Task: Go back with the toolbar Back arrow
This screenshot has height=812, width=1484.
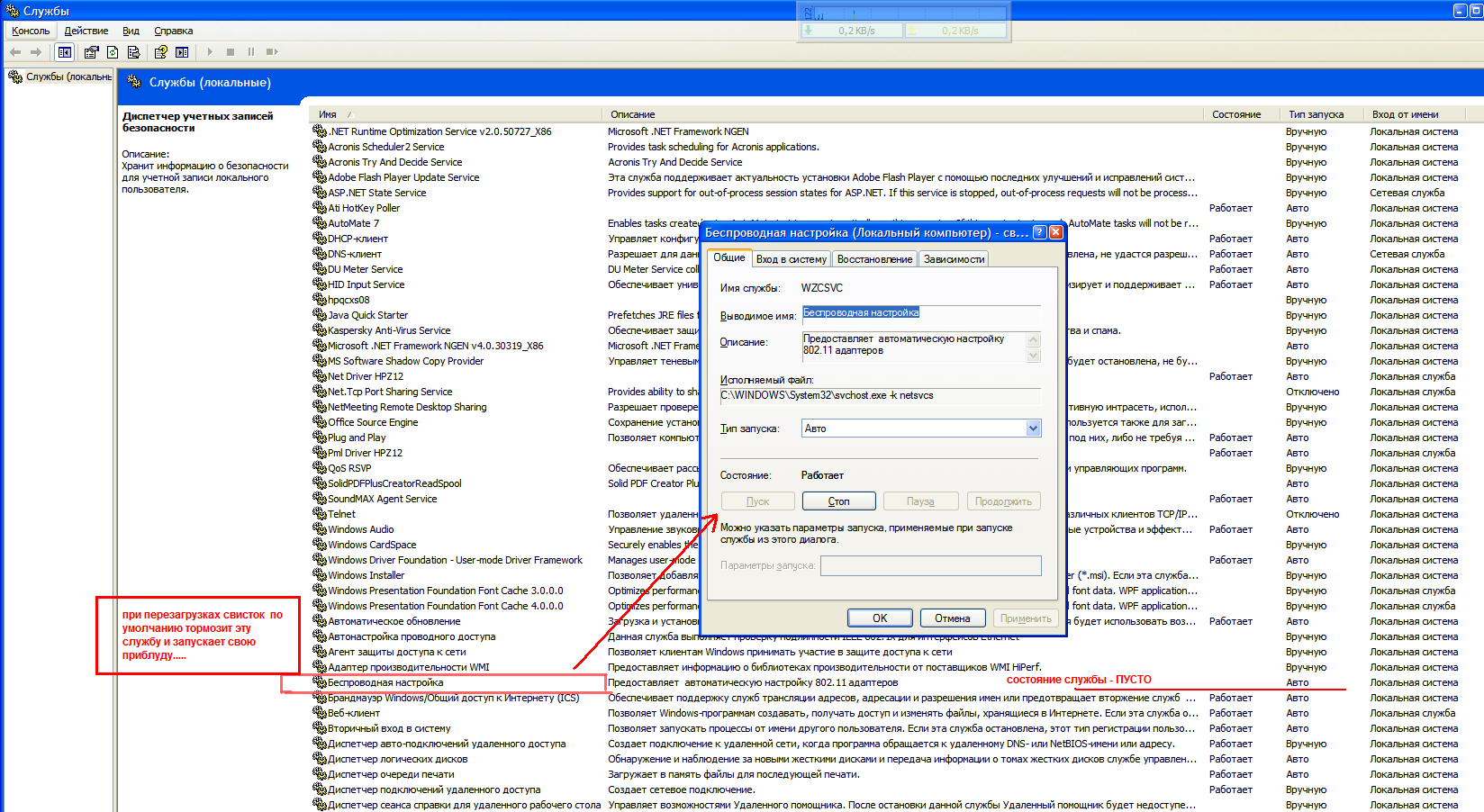Action: tap(15, 52)
